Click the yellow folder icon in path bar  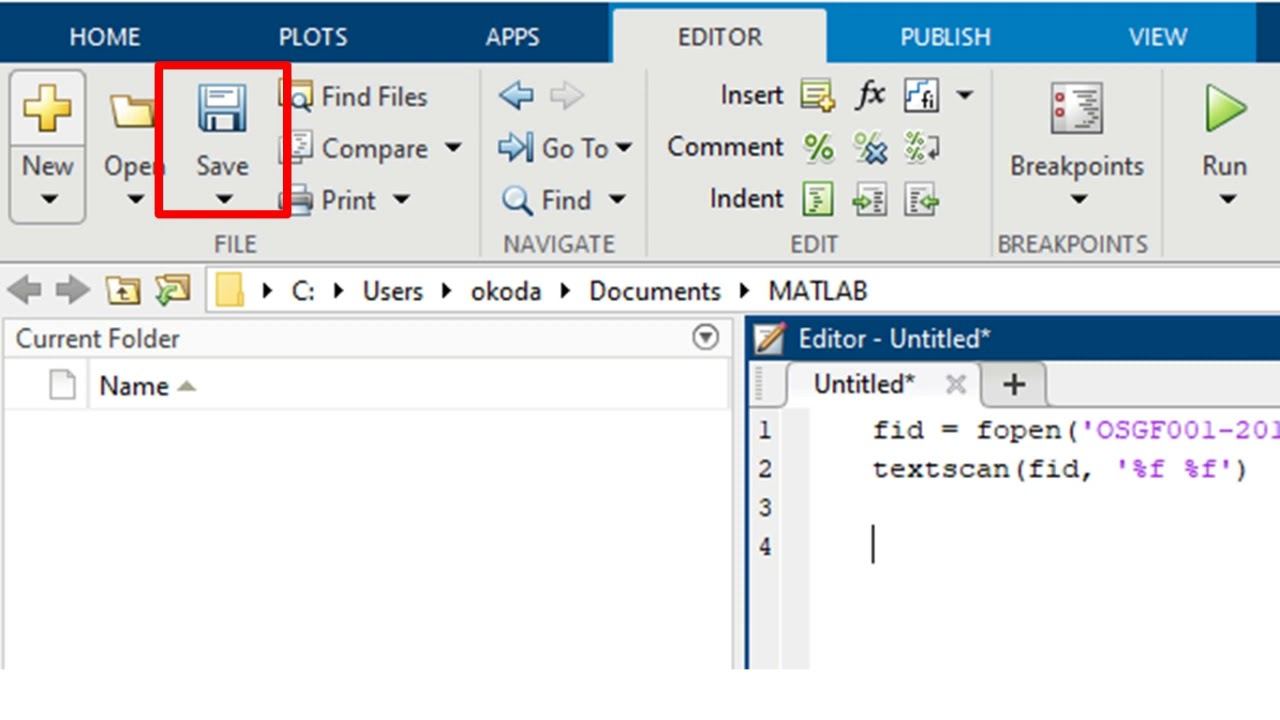(x=230, y=291)
